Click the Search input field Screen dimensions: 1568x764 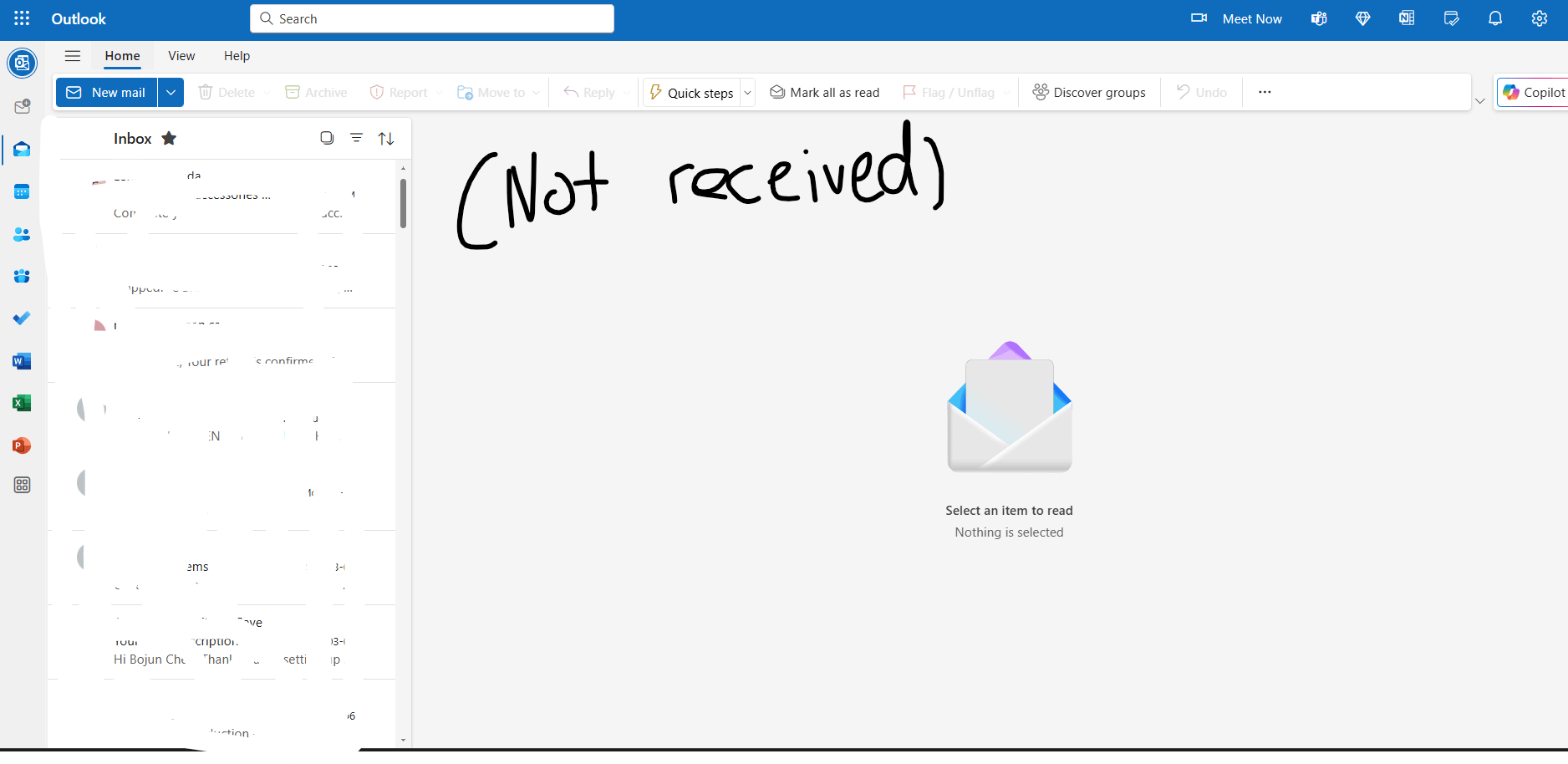(x=432, y=18)
